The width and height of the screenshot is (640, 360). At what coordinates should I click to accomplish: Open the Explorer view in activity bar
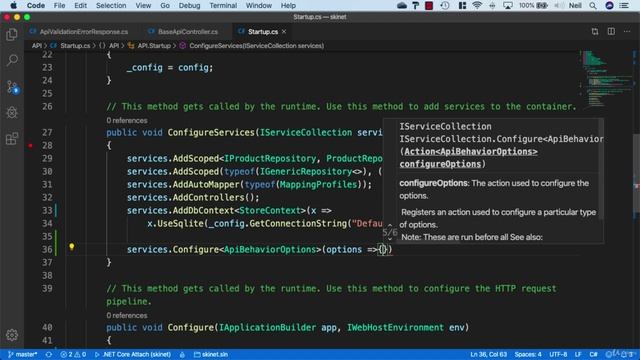point(12,35)
